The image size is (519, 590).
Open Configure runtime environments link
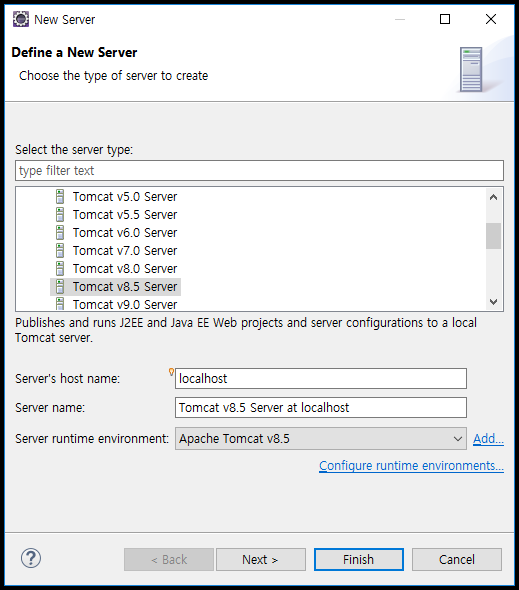[411, 466]
